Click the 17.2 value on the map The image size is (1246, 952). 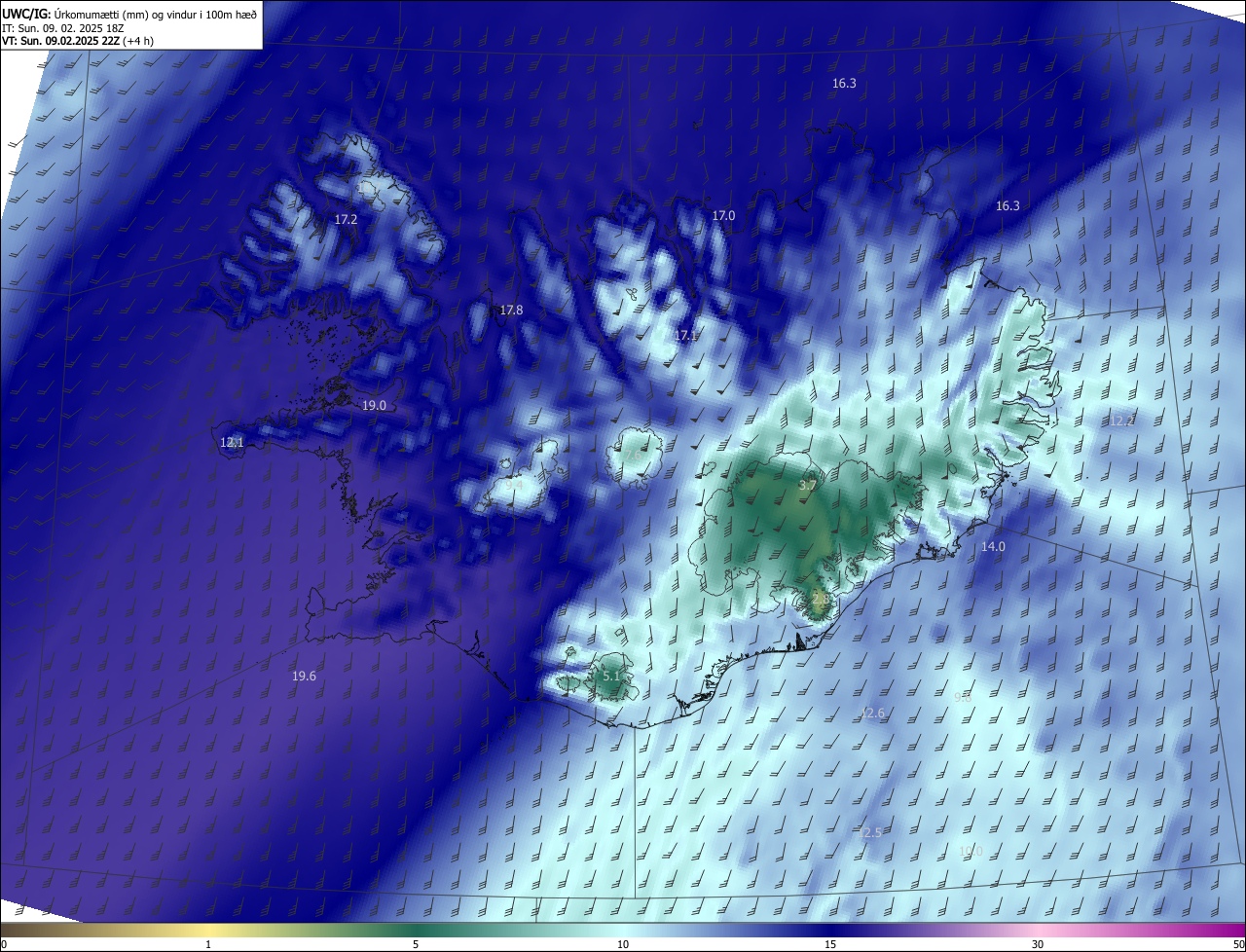(x=346, y=220)
